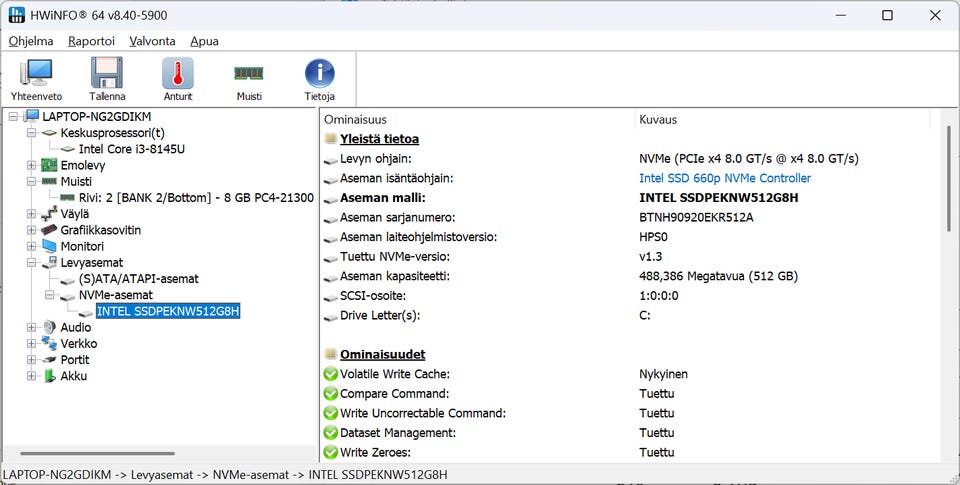Select the Aseman kapasiteetti row label
960x485 pixels.
point(395,276)
